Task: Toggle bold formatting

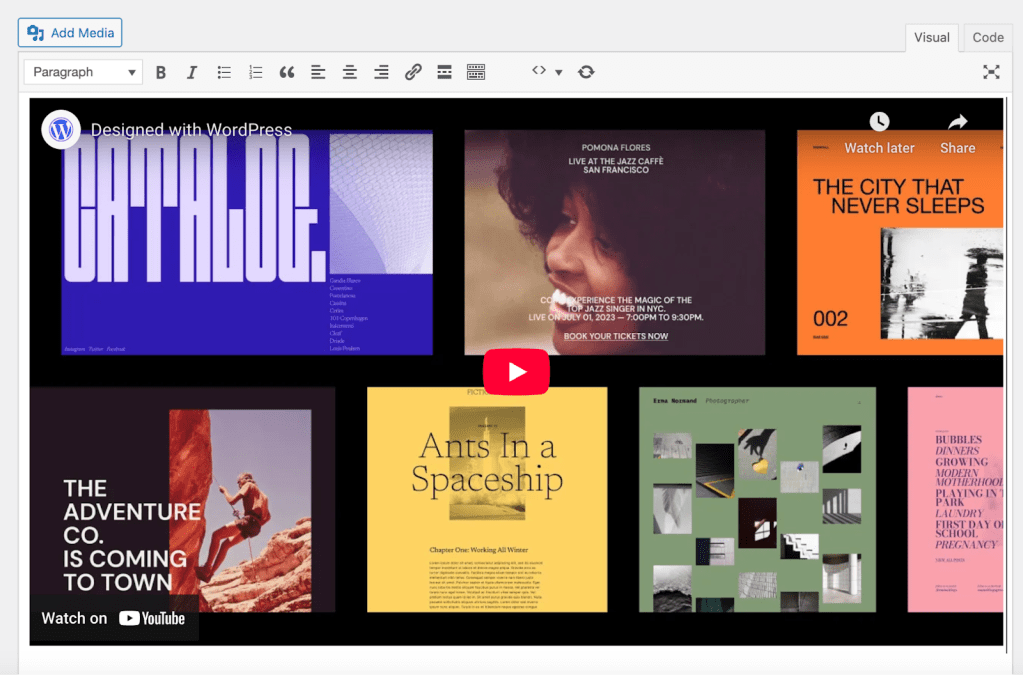Action: point(160,71)
